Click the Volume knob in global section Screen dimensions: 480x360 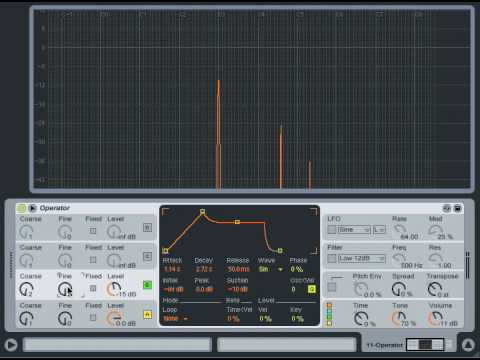(435, 318)
